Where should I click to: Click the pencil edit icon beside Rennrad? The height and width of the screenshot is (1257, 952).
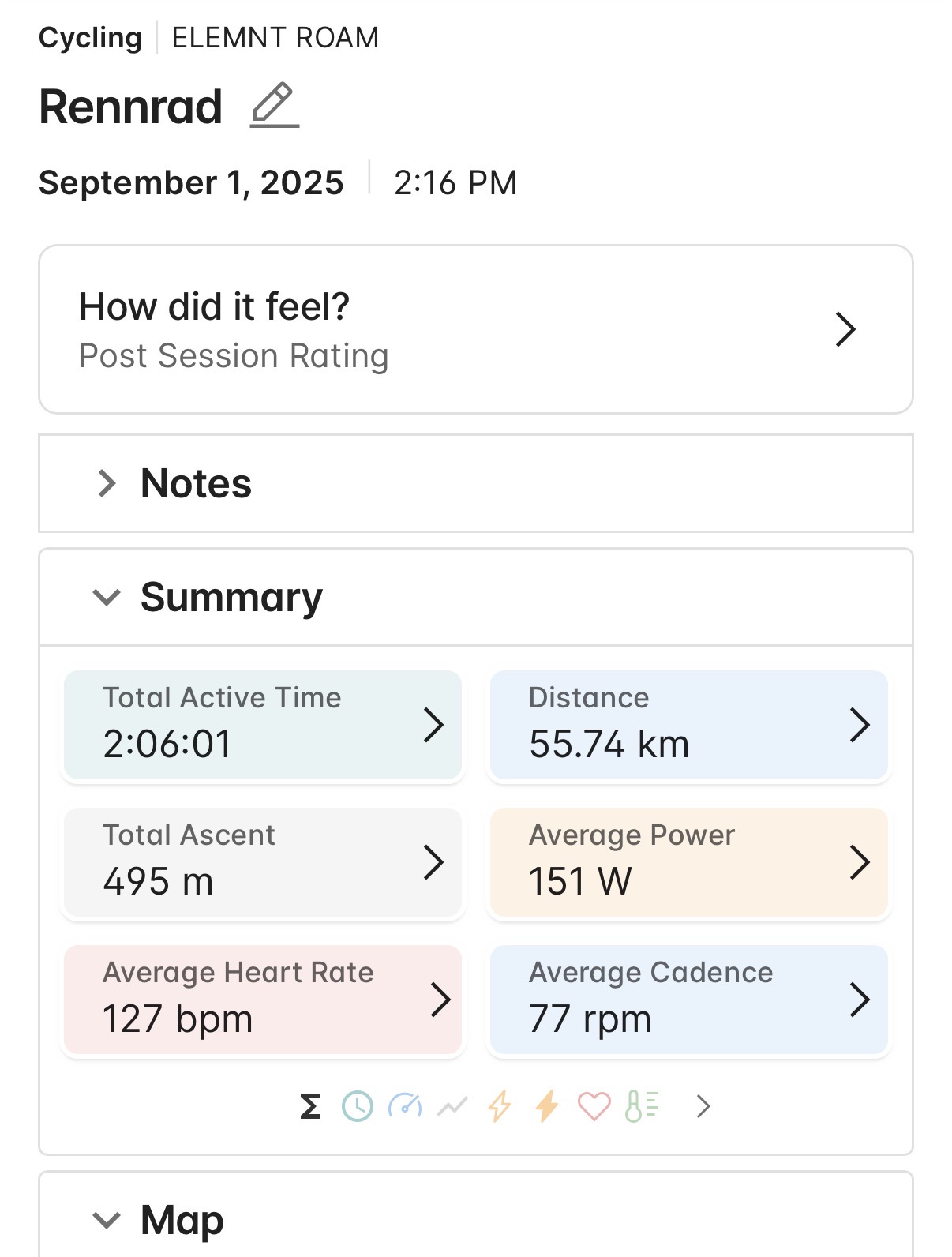(x=274, y=106)
